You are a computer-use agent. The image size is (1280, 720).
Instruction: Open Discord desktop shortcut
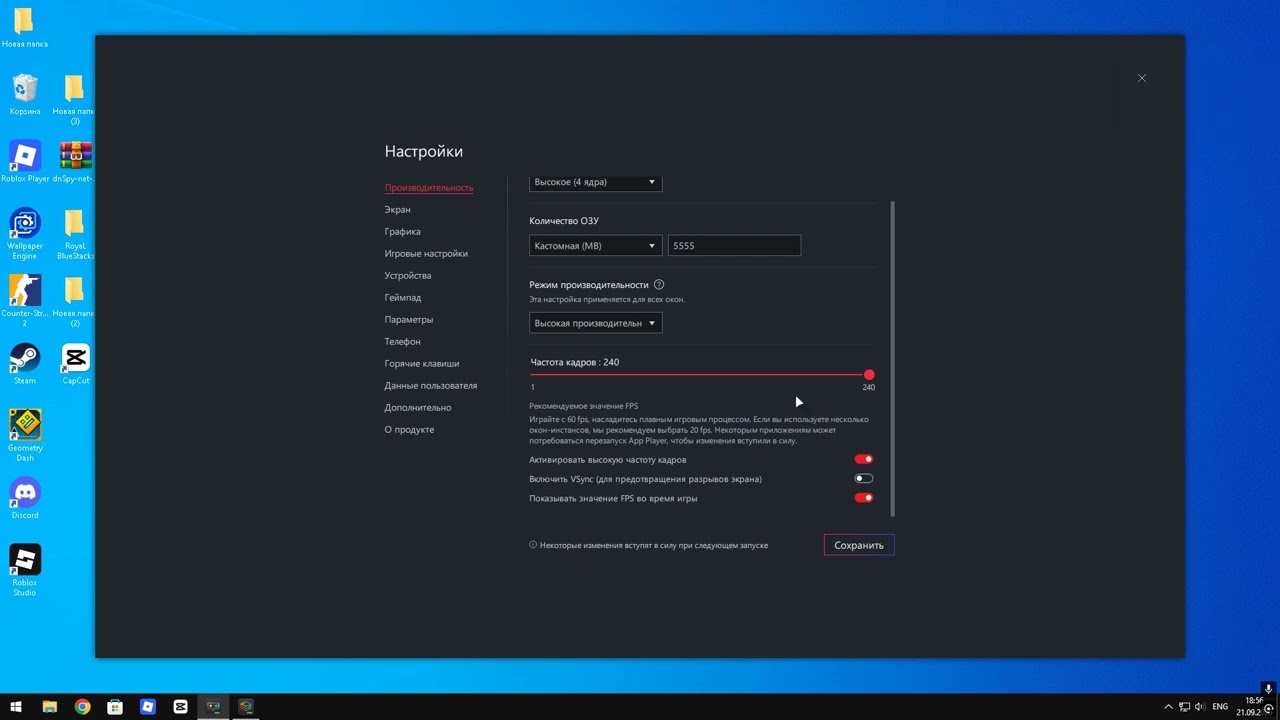tap(25, 498)
